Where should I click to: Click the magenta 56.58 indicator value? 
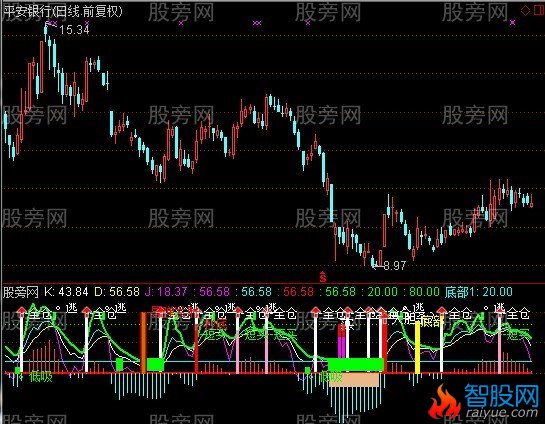pyautogui.click(x=214, y=292)
